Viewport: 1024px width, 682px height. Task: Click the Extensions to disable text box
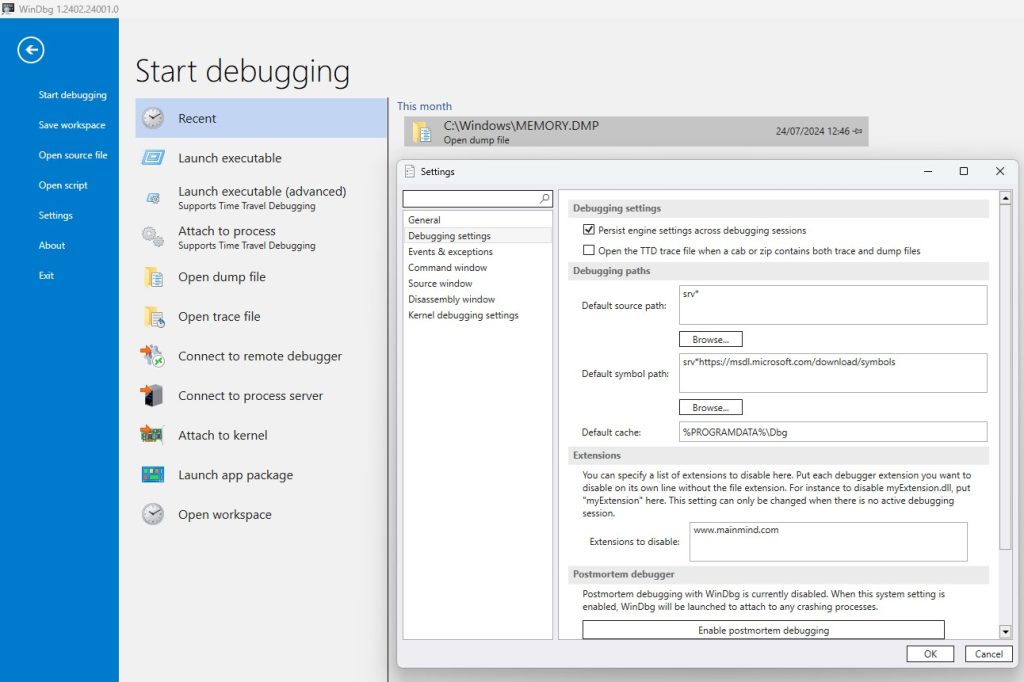(828, 542)
